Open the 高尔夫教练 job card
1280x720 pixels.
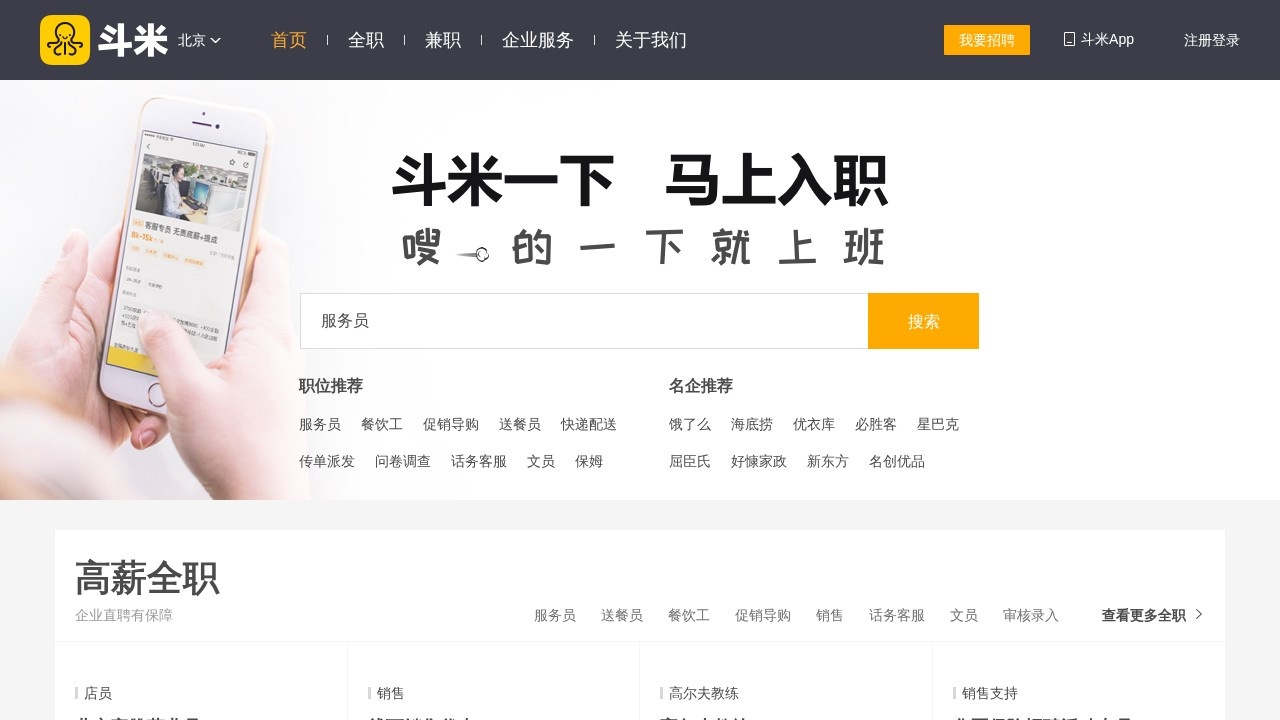703,692
